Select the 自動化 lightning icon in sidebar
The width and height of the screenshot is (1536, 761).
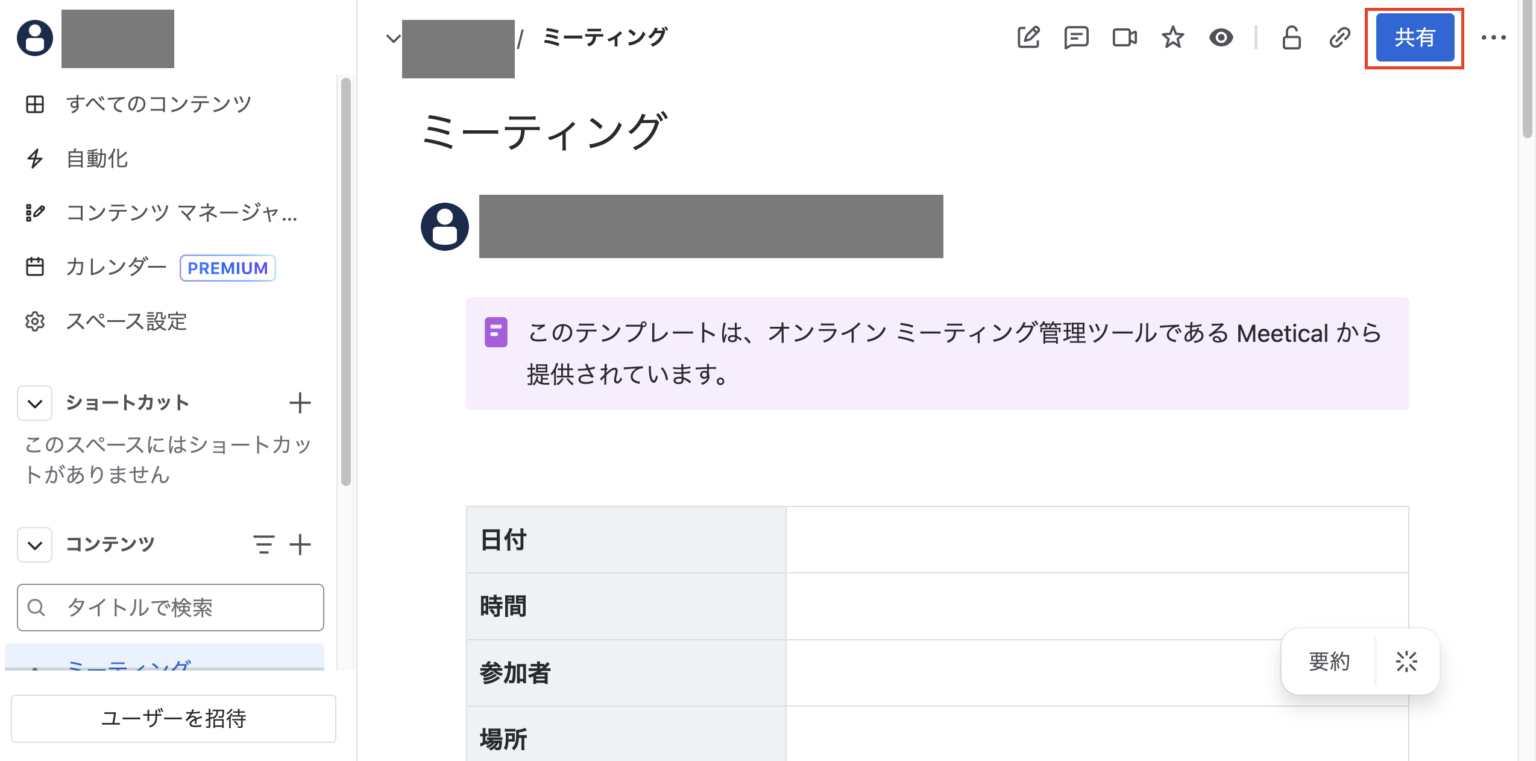click(x=34, y=158)
